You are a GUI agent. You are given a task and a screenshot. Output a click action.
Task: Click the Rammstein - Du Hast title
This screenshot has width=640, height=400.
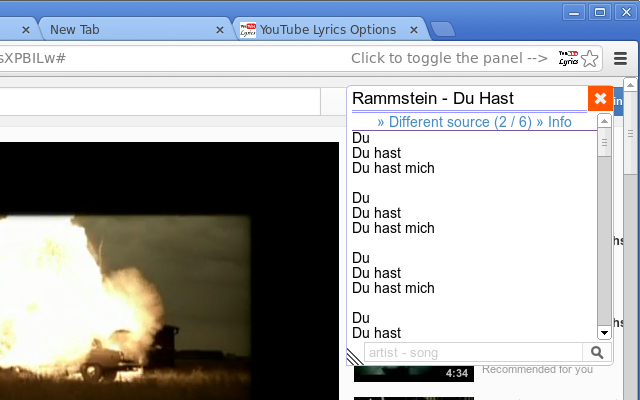pos(433,98)
